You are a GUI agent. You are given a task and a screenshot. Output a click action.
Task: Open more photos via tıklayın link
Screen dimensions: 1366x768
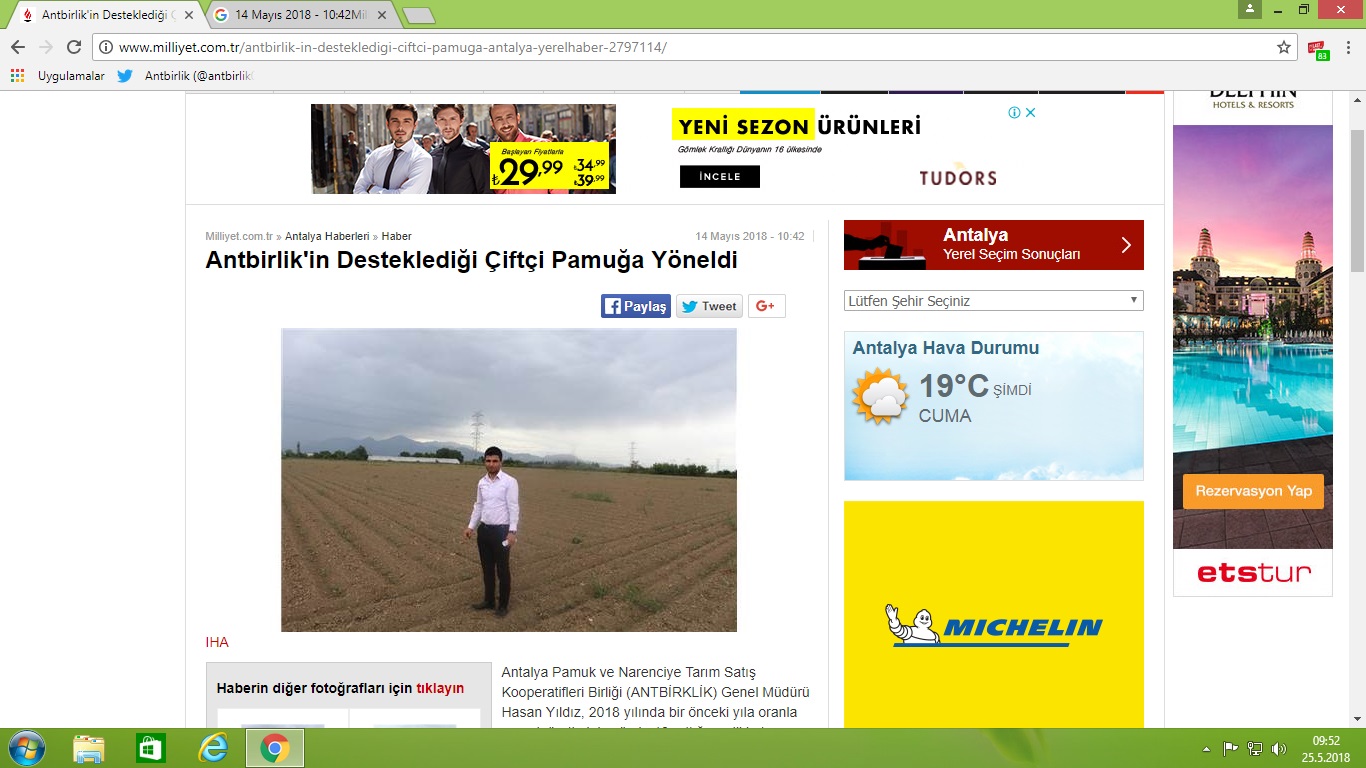click(x=440, y=688)
